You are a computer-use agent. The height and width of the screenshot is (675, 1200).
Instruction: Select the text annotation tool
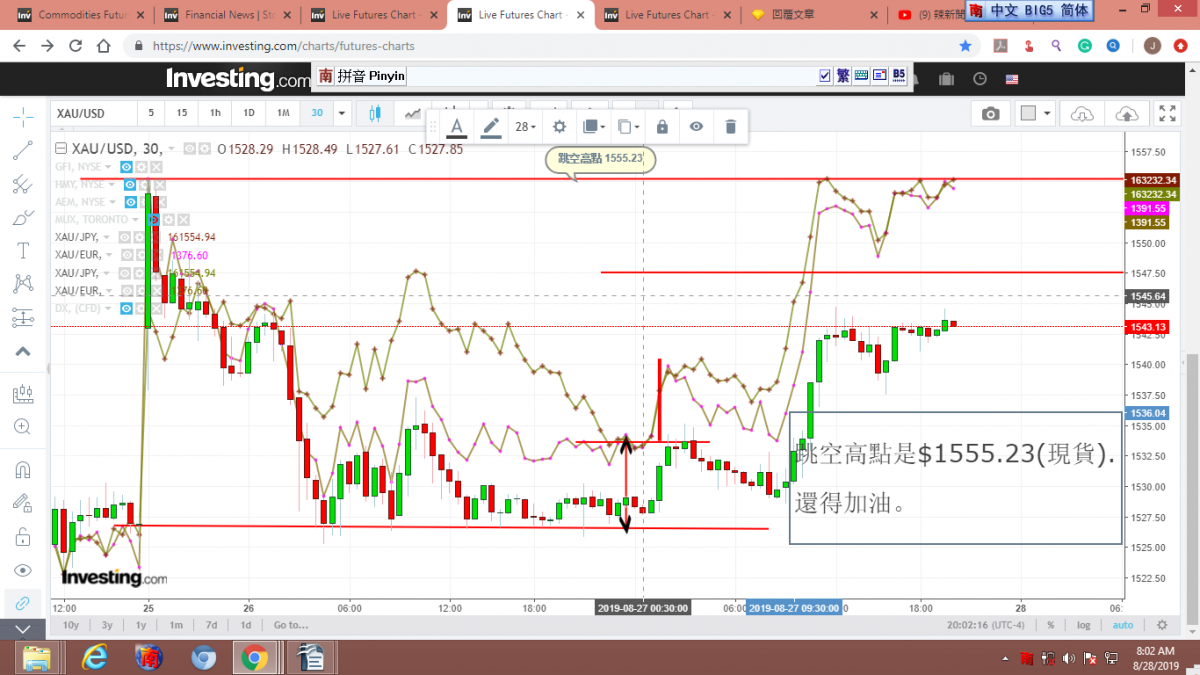(22, 251)
